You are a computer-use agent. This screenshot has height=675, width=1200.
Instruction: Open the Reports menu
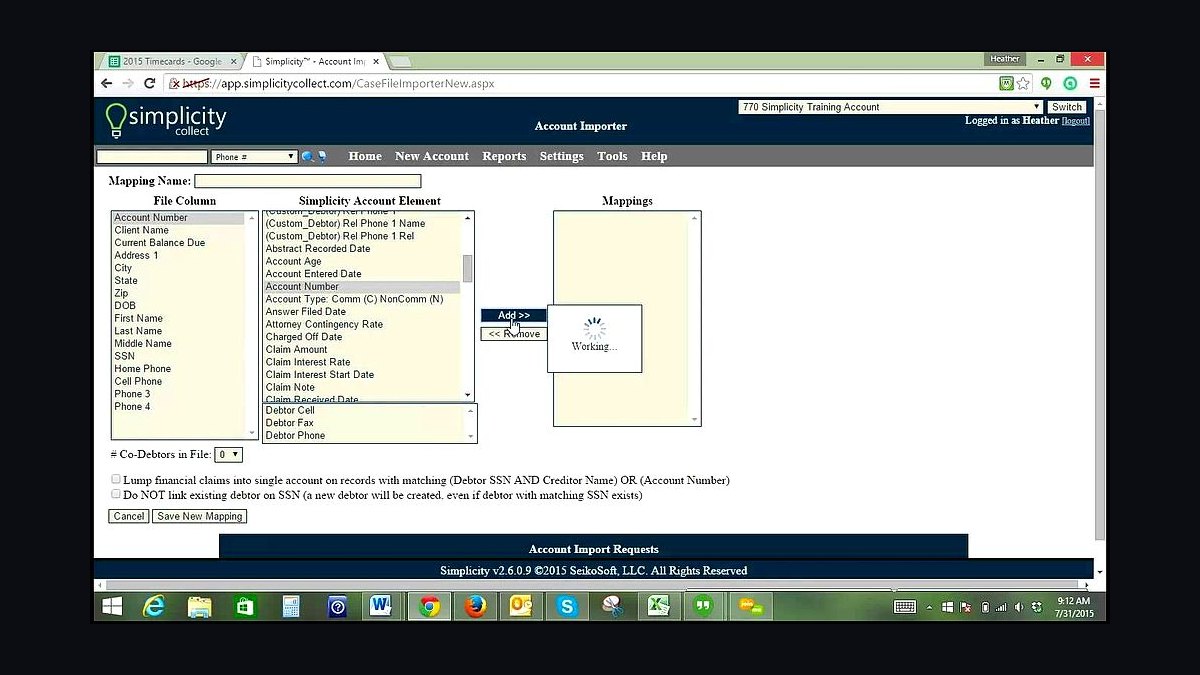(504, 156)
